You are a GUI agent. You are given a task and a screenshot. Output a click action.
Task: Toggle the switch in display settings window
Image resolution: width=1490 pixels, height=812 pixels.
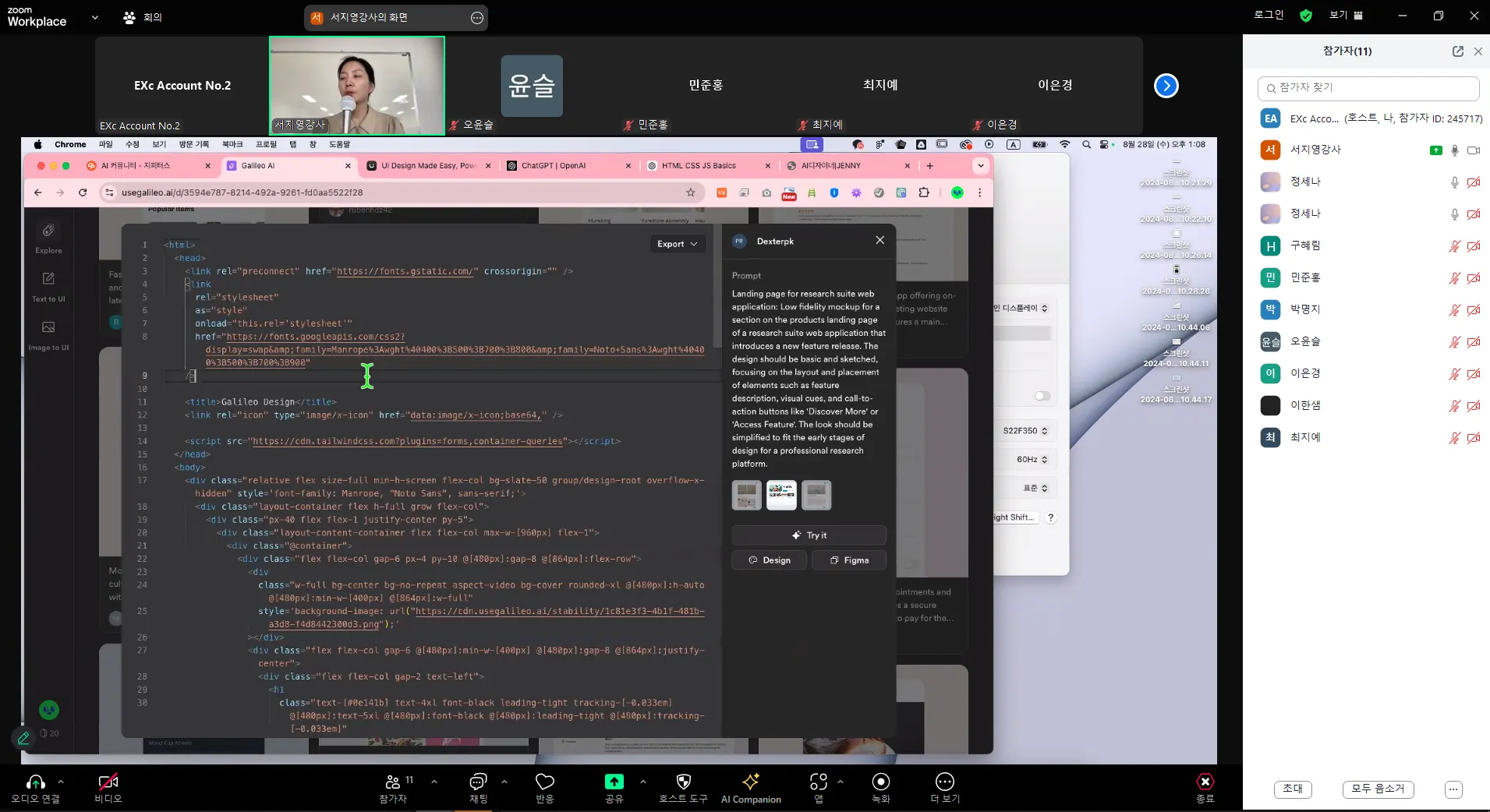point(1042,396)
